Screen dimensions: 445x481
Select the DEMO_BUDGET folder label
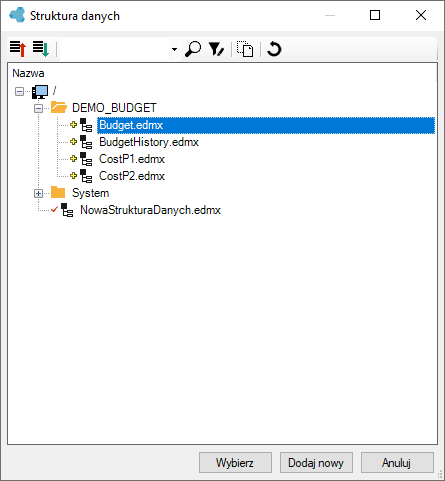tap(114, 108)
